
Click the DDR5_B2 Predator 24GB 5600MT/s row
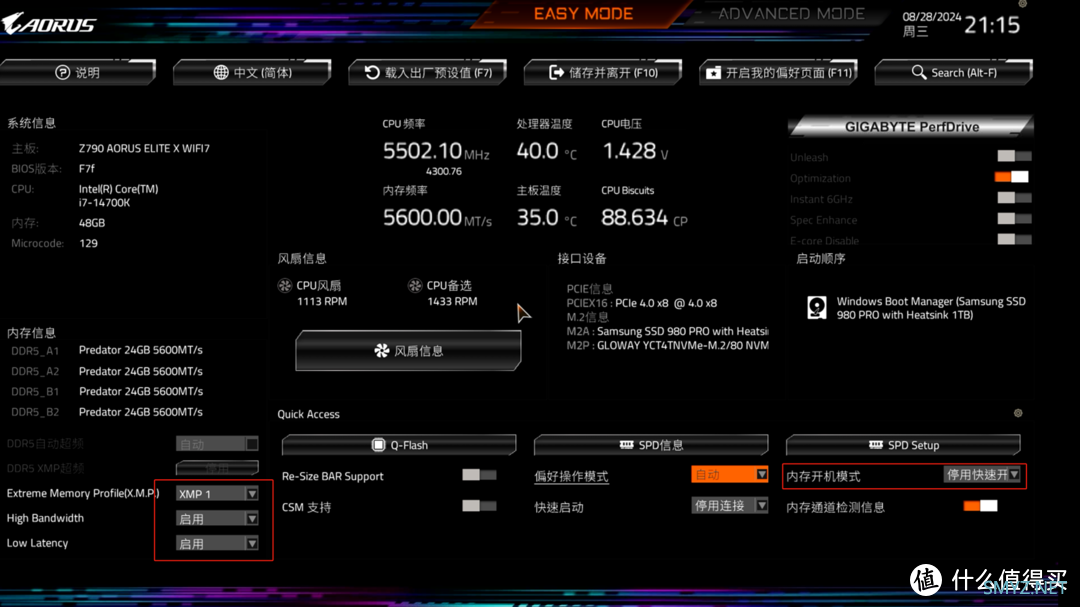[107, 412]
